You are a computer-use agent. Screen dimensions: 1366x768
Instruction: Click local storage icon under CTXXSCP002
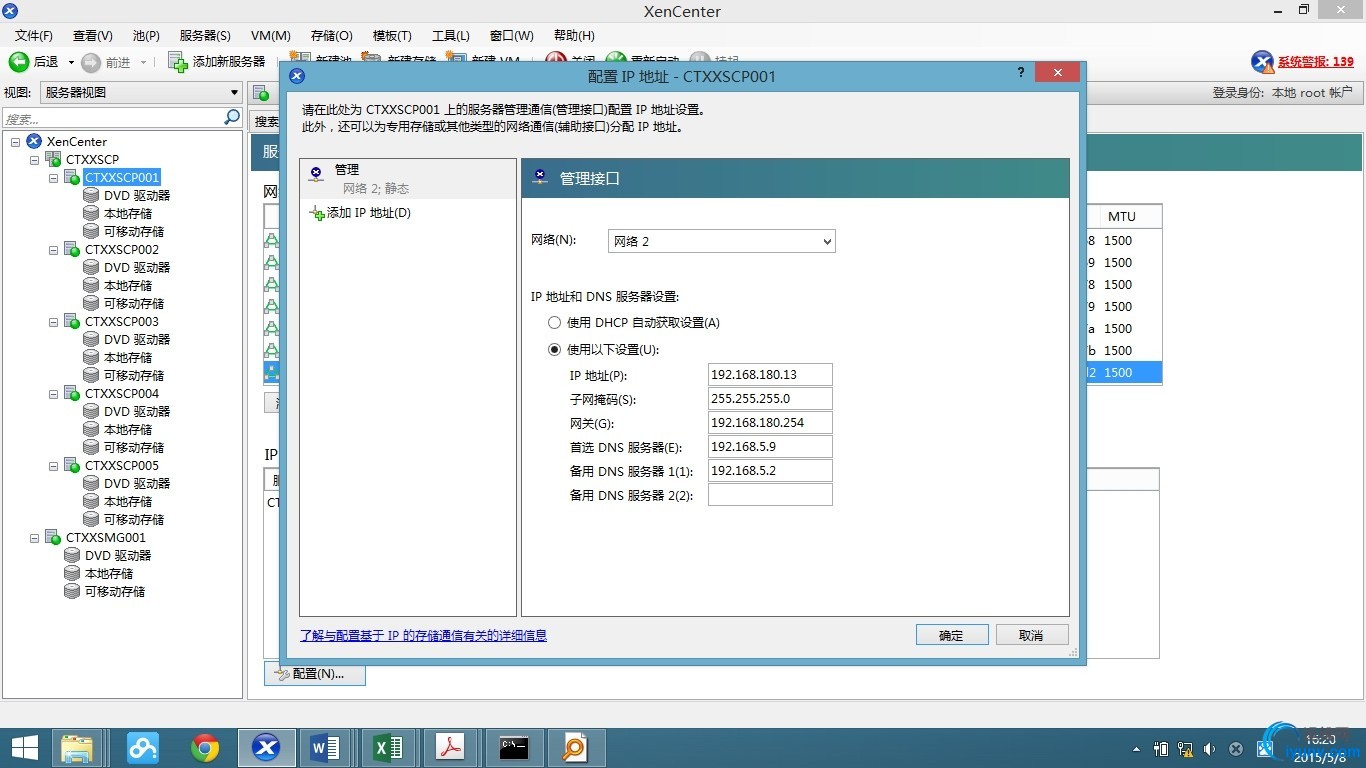coord(91,286)
